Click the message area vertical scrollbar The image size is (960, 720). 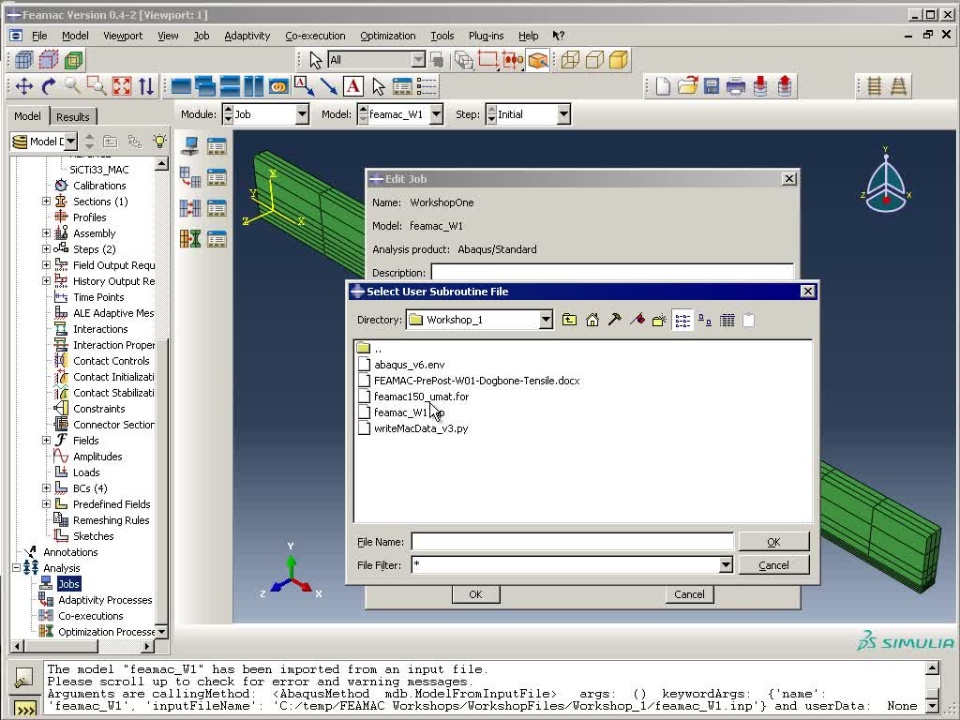coord(932,688)
